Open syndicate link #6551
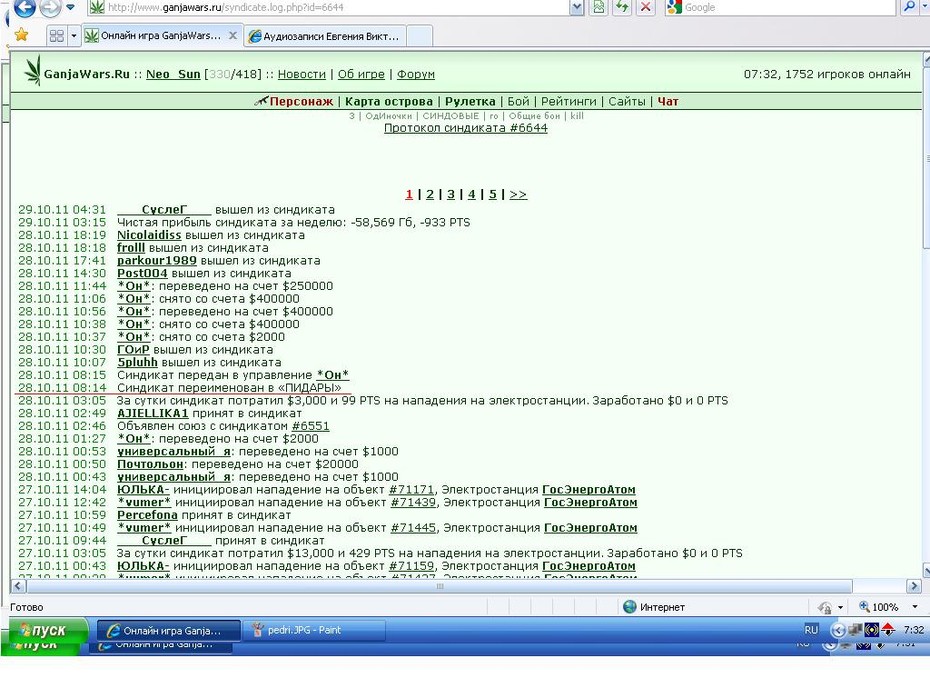The height and width of the screenshot is (698, 930). point(310,426)
